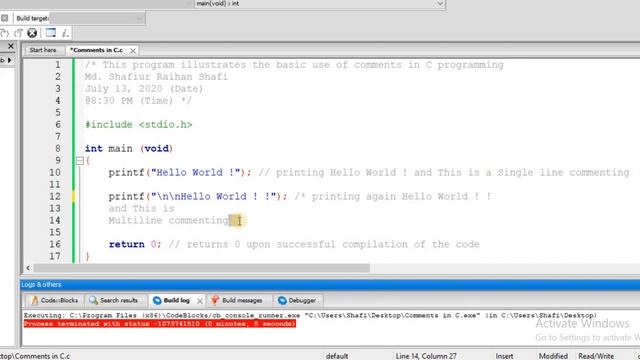The height and width of the screenshot is (360, 640).
Task: Click the 'This program illustrates' comment on line 1
Action: point(294,65)
